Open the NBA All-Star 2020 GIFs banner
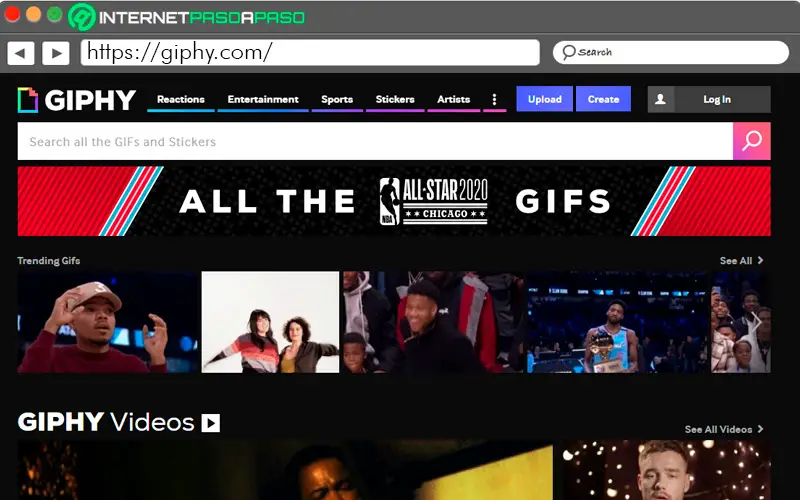 point(394,201)
